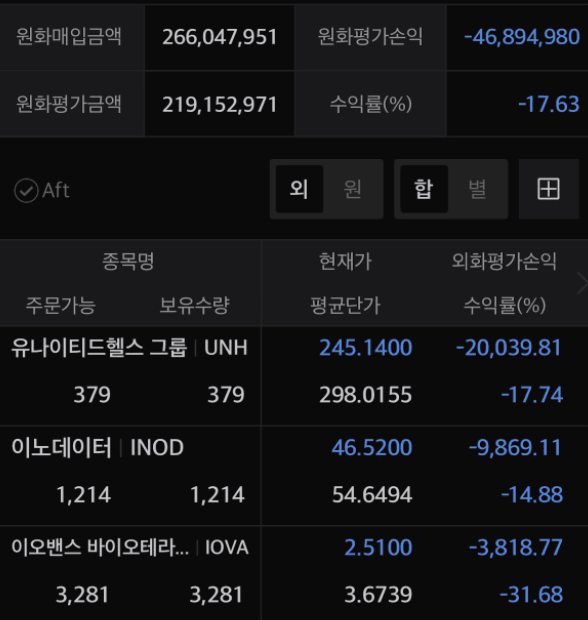Viewport: 588px width, 620px height.
Task: Click IOVA loss value -3,818.77
Action: 516,548
